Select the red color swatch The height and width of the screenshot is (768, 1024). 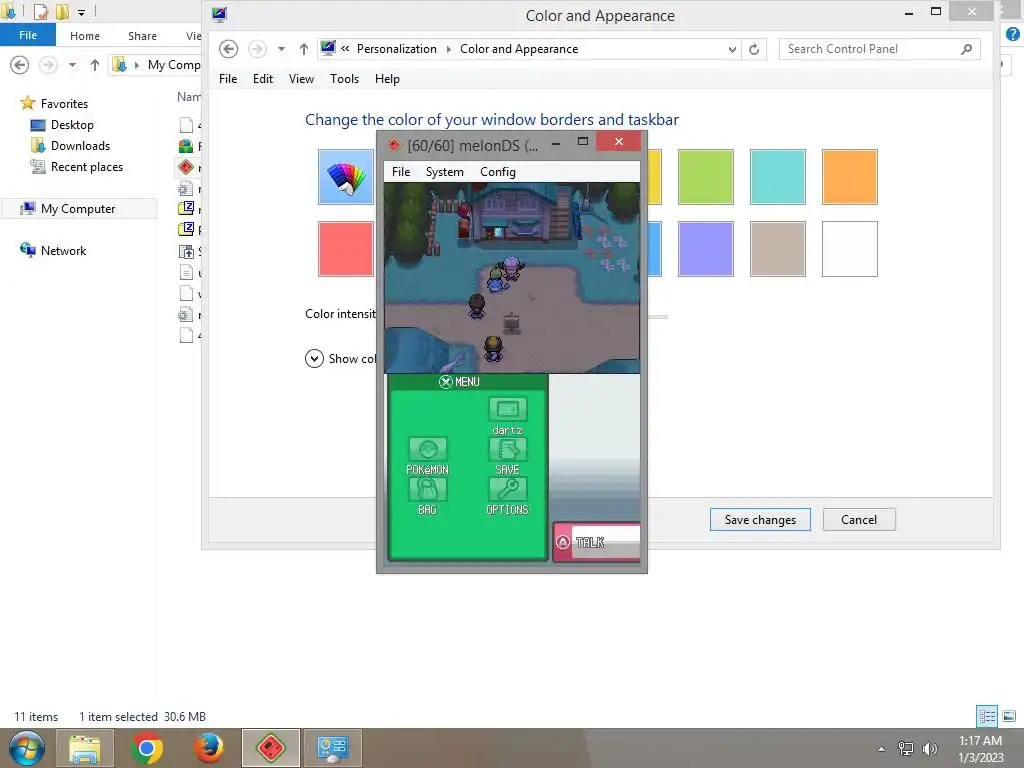point(345,249)
